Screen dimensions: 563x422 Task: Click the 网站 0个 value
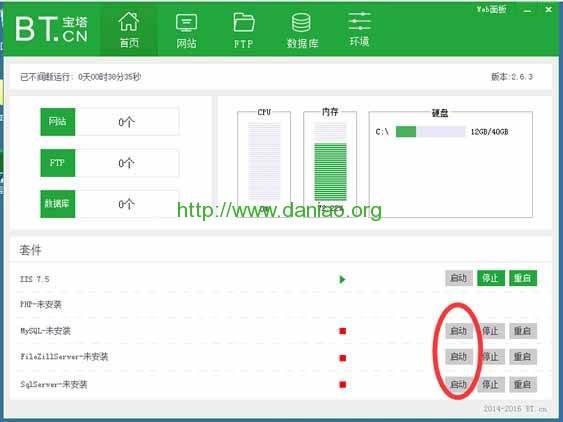point(126,122)
